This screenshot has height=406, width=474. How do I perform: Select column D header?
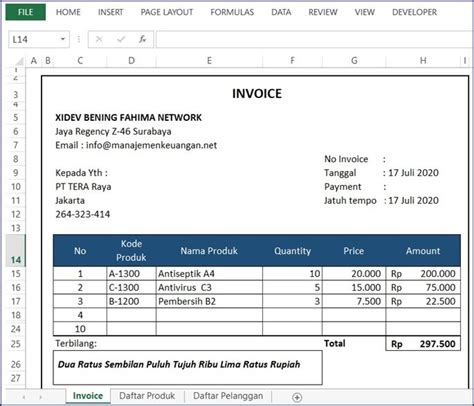pos(131,61)
